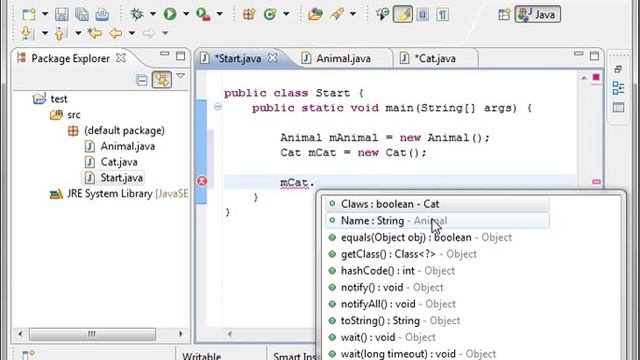Choose 'Claws : boolean - Cat' suggestion
Image resolution: width=640 pixels, height=360 pixels.
437,204
